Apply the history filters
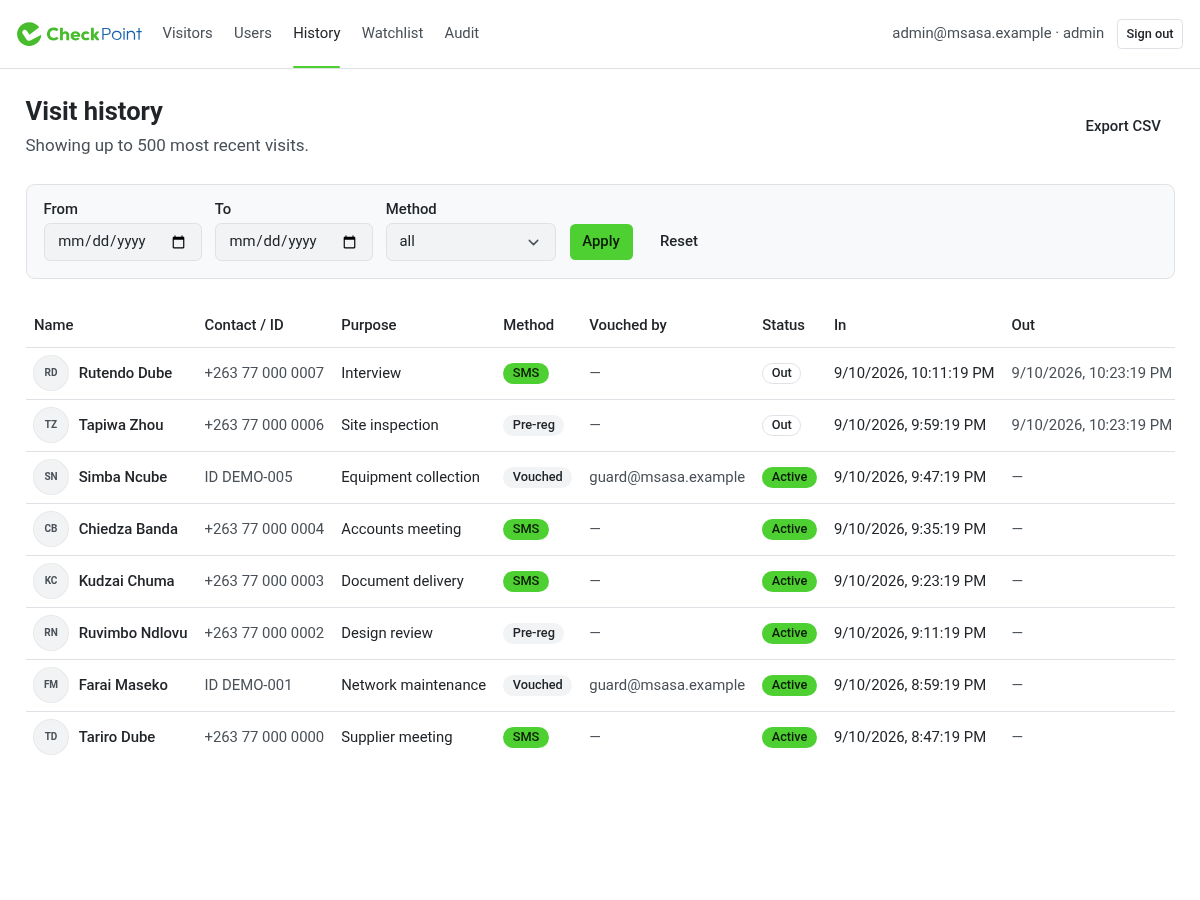Viewport: 1200px width, 900px height. 601,242
